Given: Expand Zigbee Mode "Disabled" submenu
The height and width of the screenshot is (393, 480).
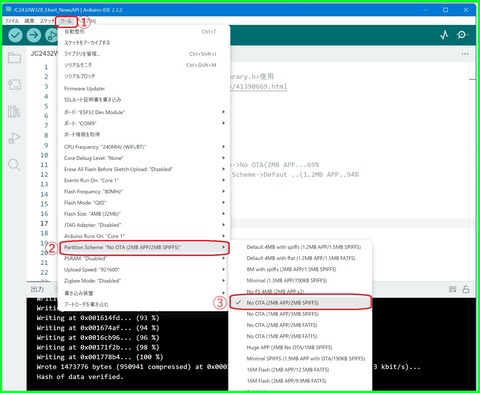Looking at the screenshot, I should [x=144, y=281].
